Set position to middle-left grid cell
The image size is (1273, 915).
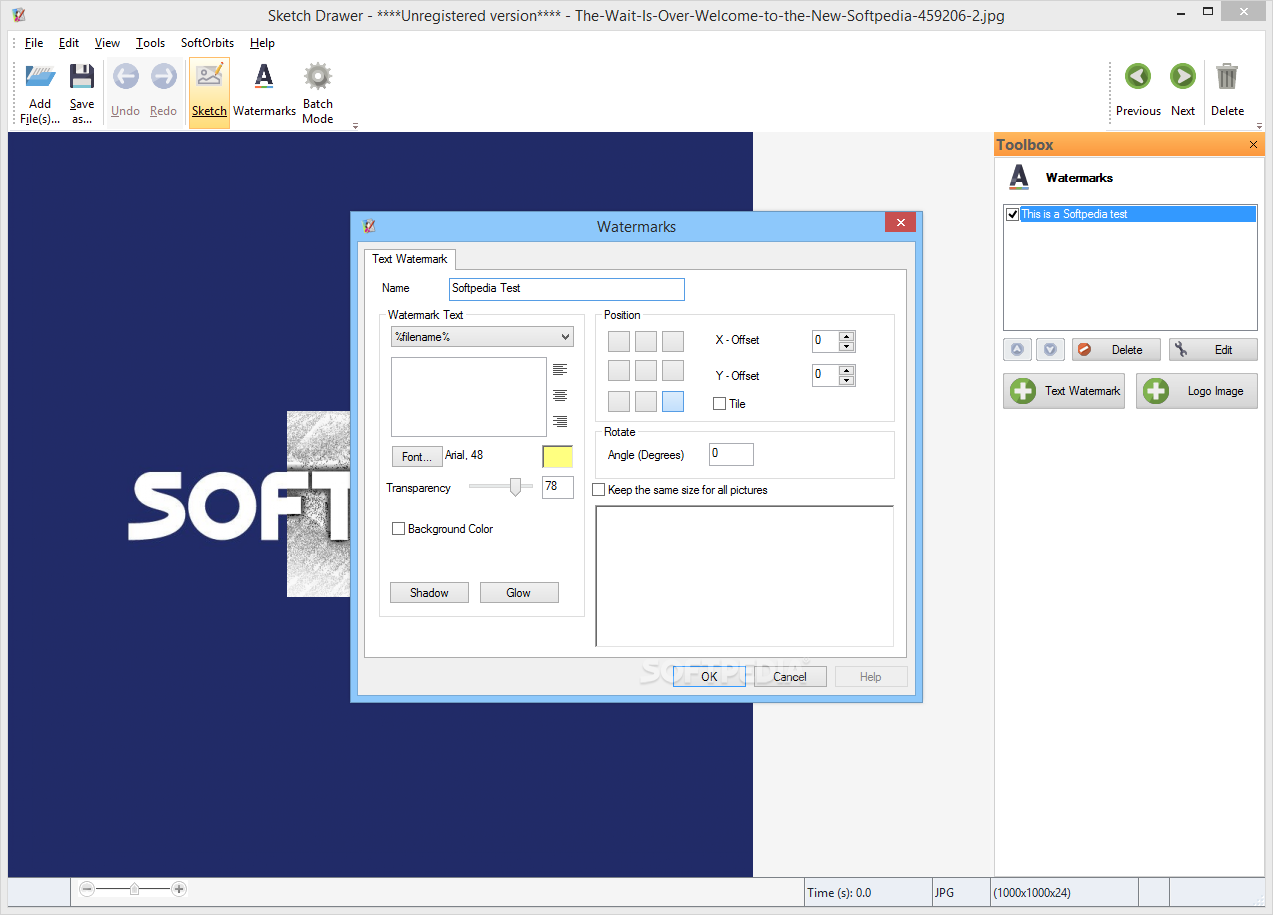coord(619,371)
